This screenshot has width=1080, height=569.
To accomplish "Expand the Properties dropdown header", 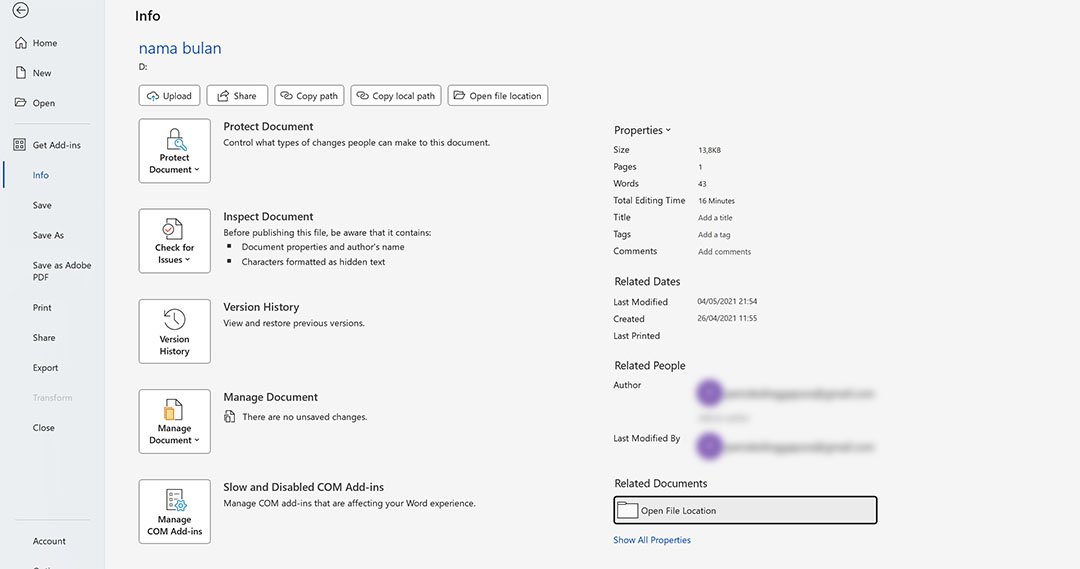I will click(x=642, y=130).
